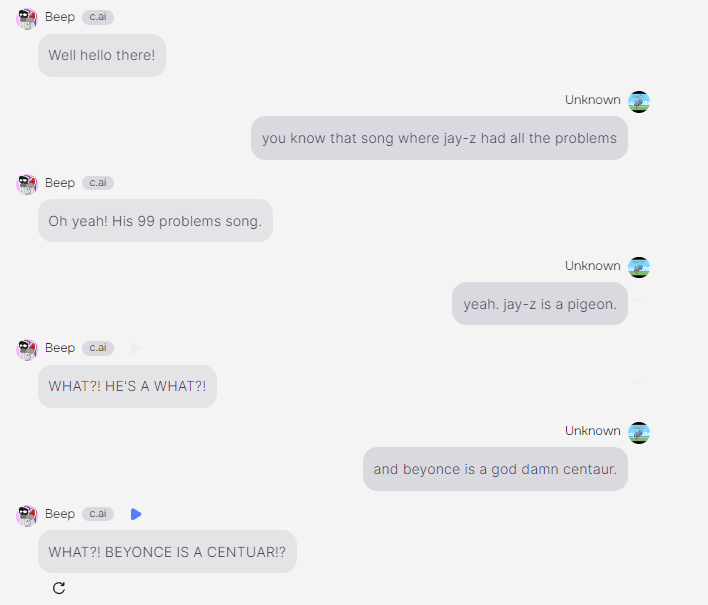
Task: Click Unknown's avatar above the jay-z song message
Action: [x=639, y=102]
